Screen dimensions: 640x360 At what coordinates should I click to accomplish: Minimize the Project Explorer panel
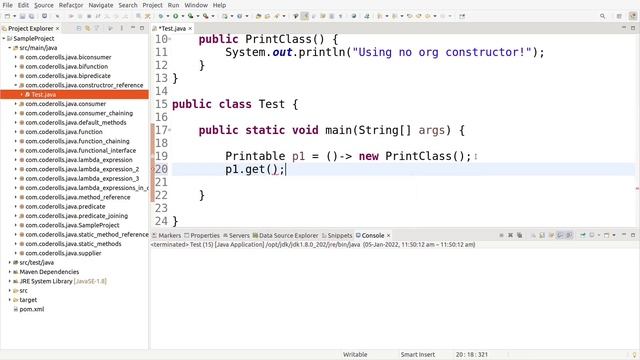(133, 28)
